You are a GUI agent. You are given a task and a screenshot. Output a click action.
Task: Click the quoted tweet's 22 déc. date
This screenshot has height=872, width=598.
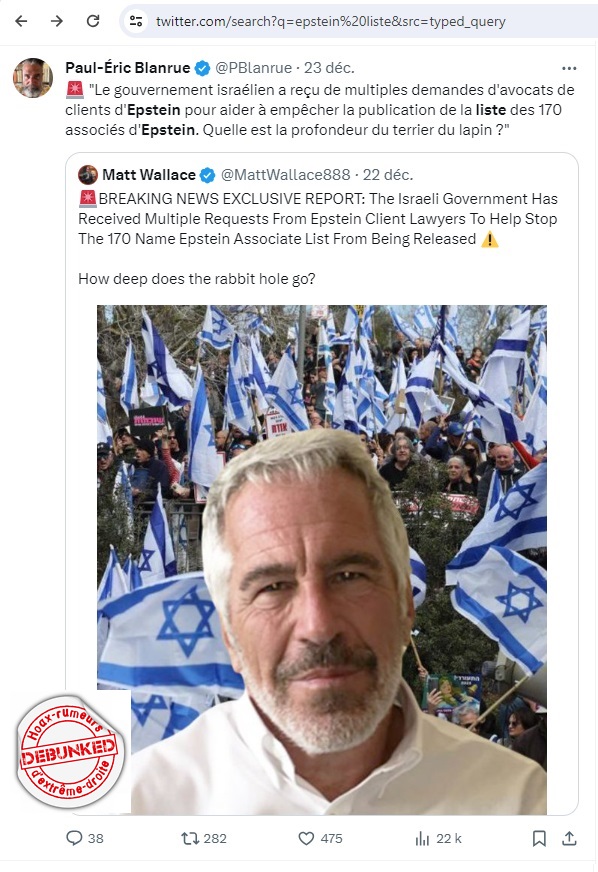pos(388,175)
